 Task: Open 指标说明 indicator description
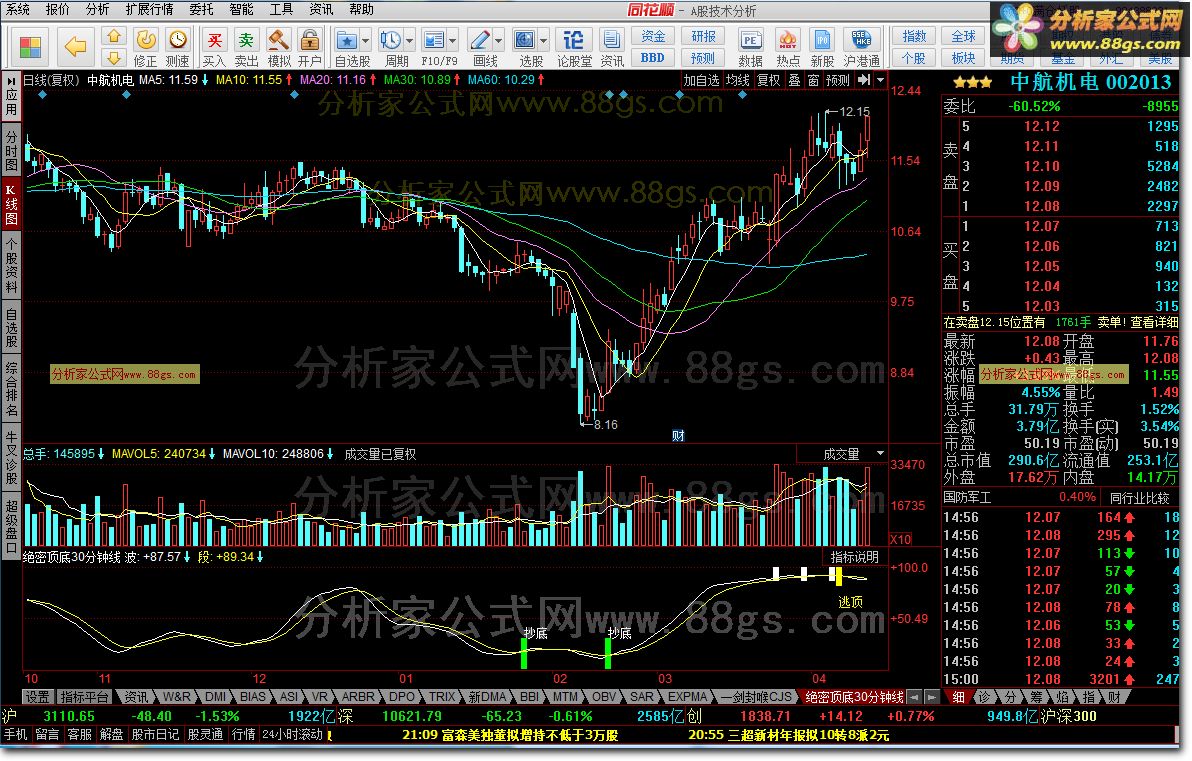pyautogui.click(x=854, y=556)
